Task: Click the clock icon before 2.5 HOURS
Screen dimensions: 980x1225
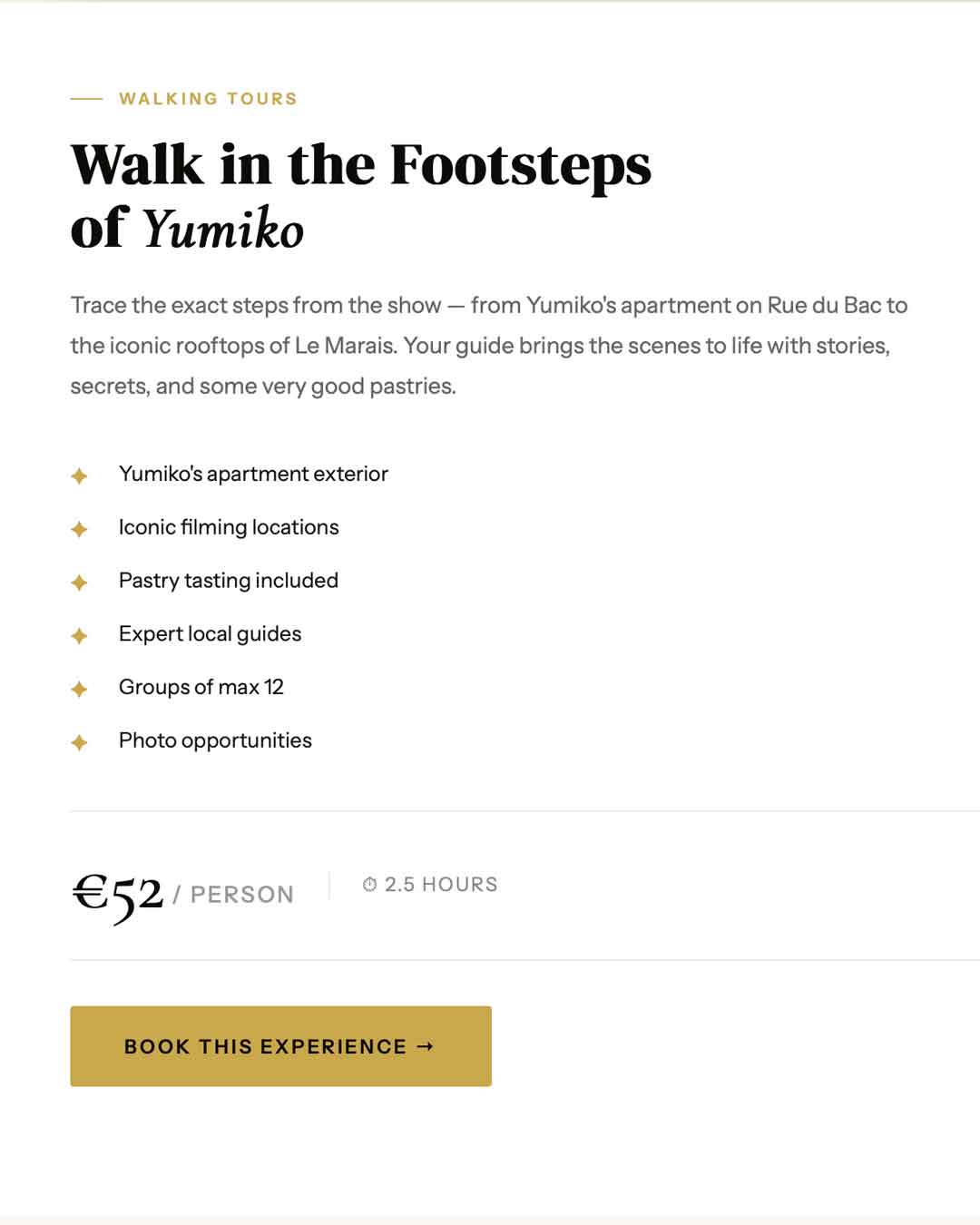Action: (x=369, y=885)
